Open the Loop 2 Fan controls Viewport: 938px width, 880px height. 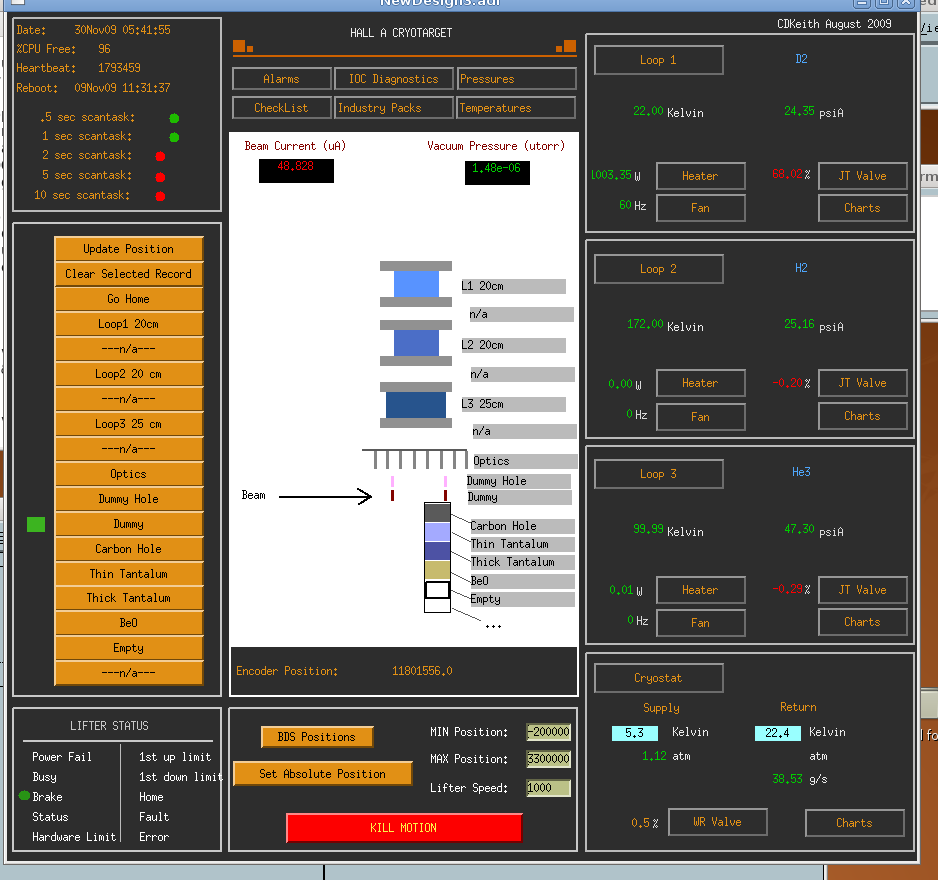[701, 417]
